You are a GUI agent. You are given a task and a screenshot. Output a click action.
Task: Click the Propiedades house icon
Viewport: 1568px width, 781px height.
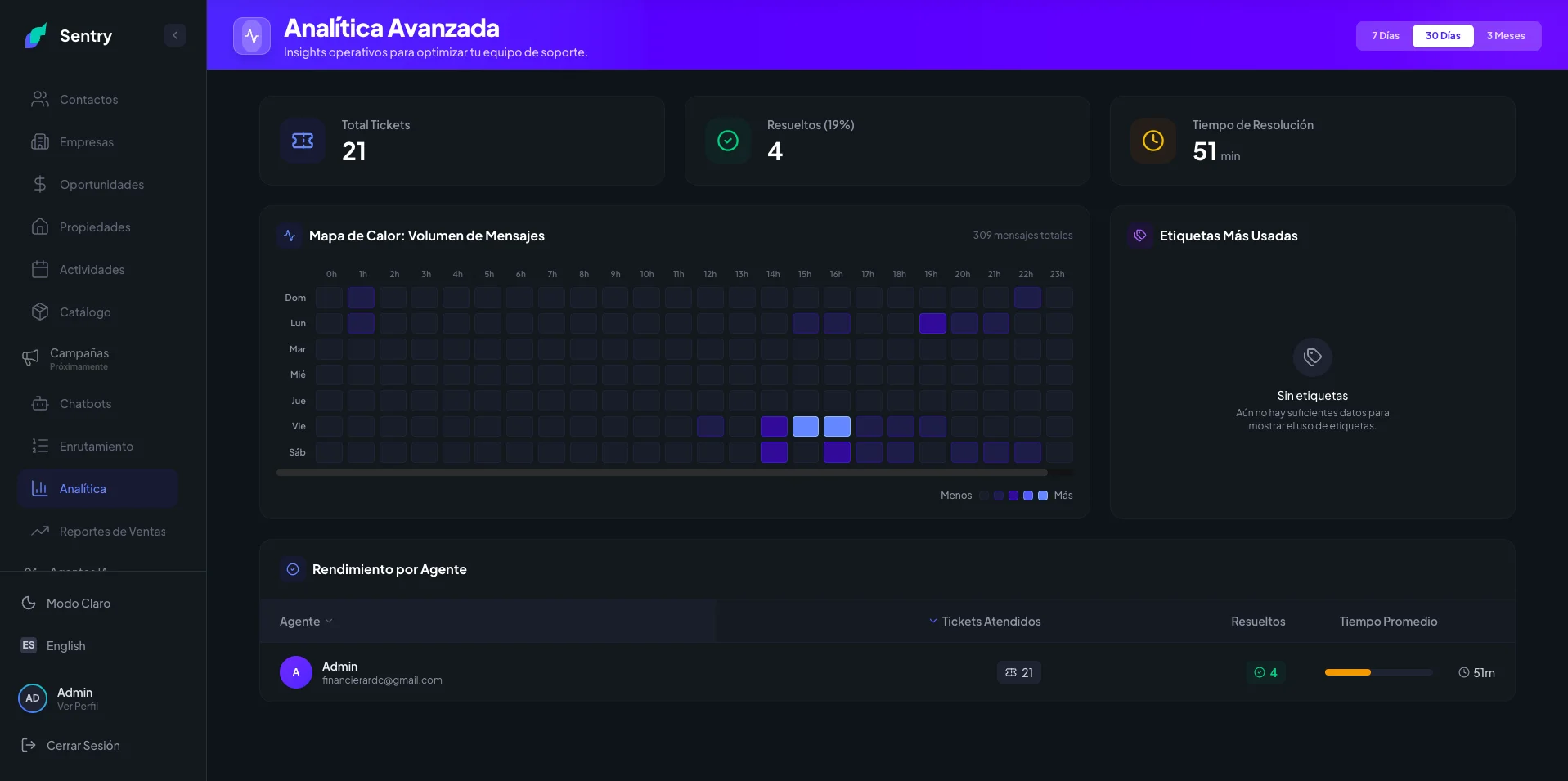[40, 227]
